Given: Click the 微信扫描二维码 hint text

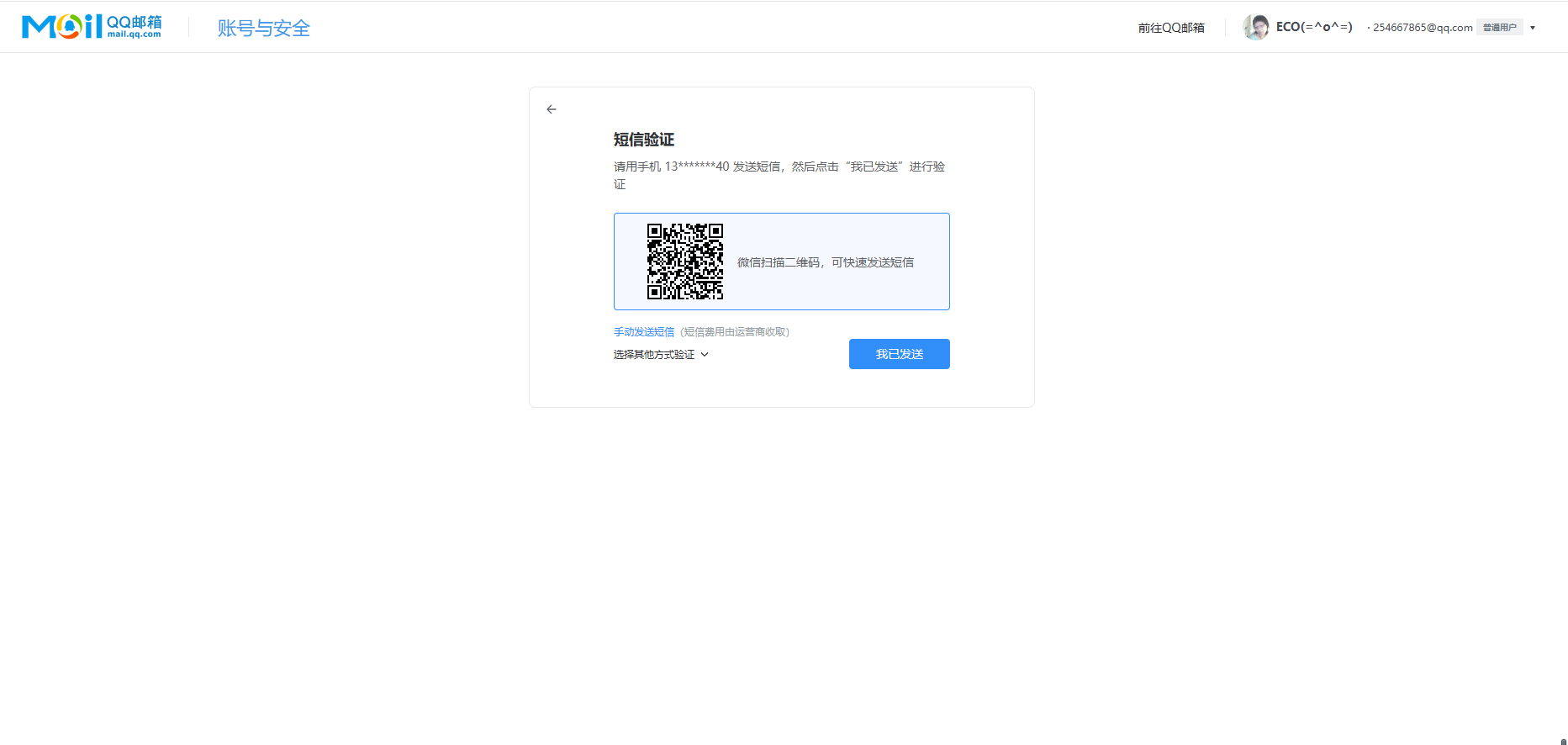Looking at the screenshot, I should [825, 262].
